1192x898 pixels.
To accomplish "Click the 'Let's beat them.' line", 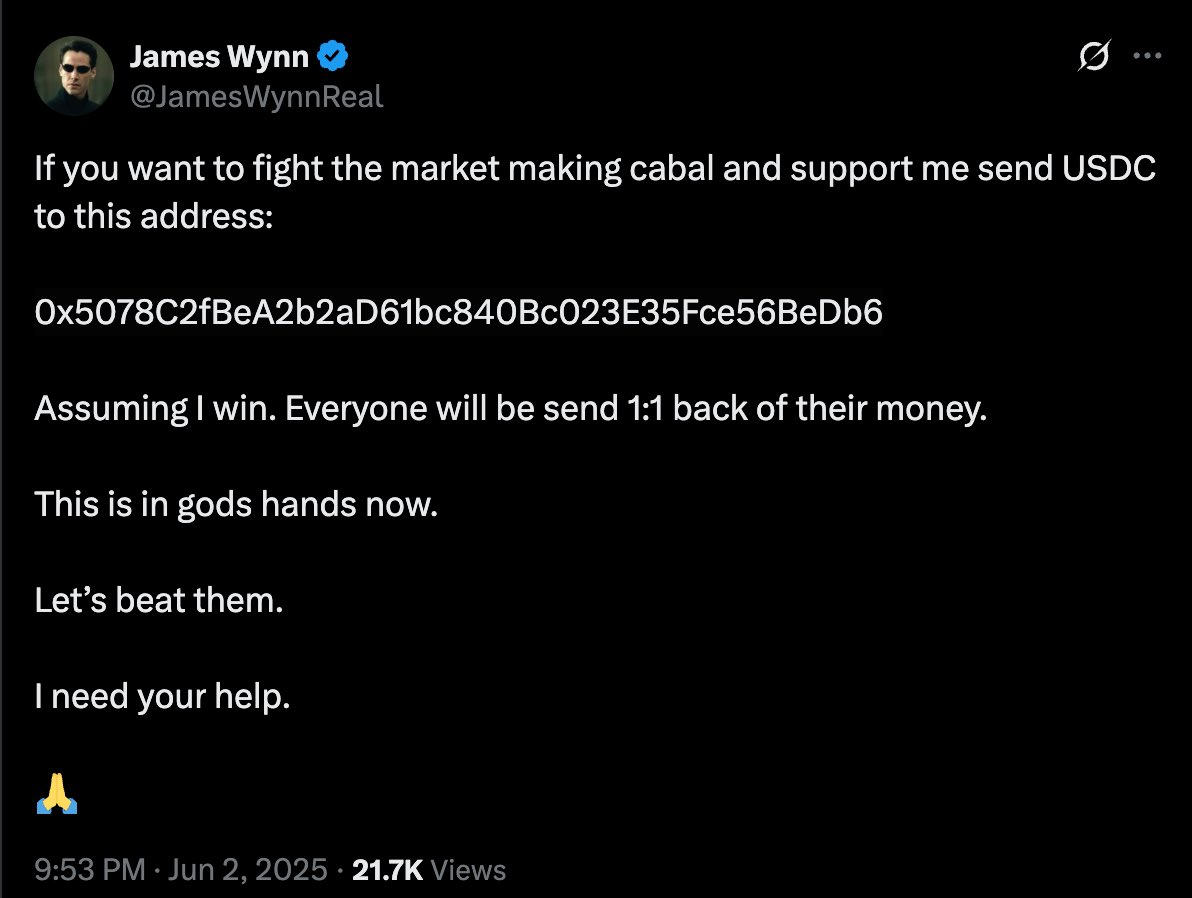I will 159,600.
